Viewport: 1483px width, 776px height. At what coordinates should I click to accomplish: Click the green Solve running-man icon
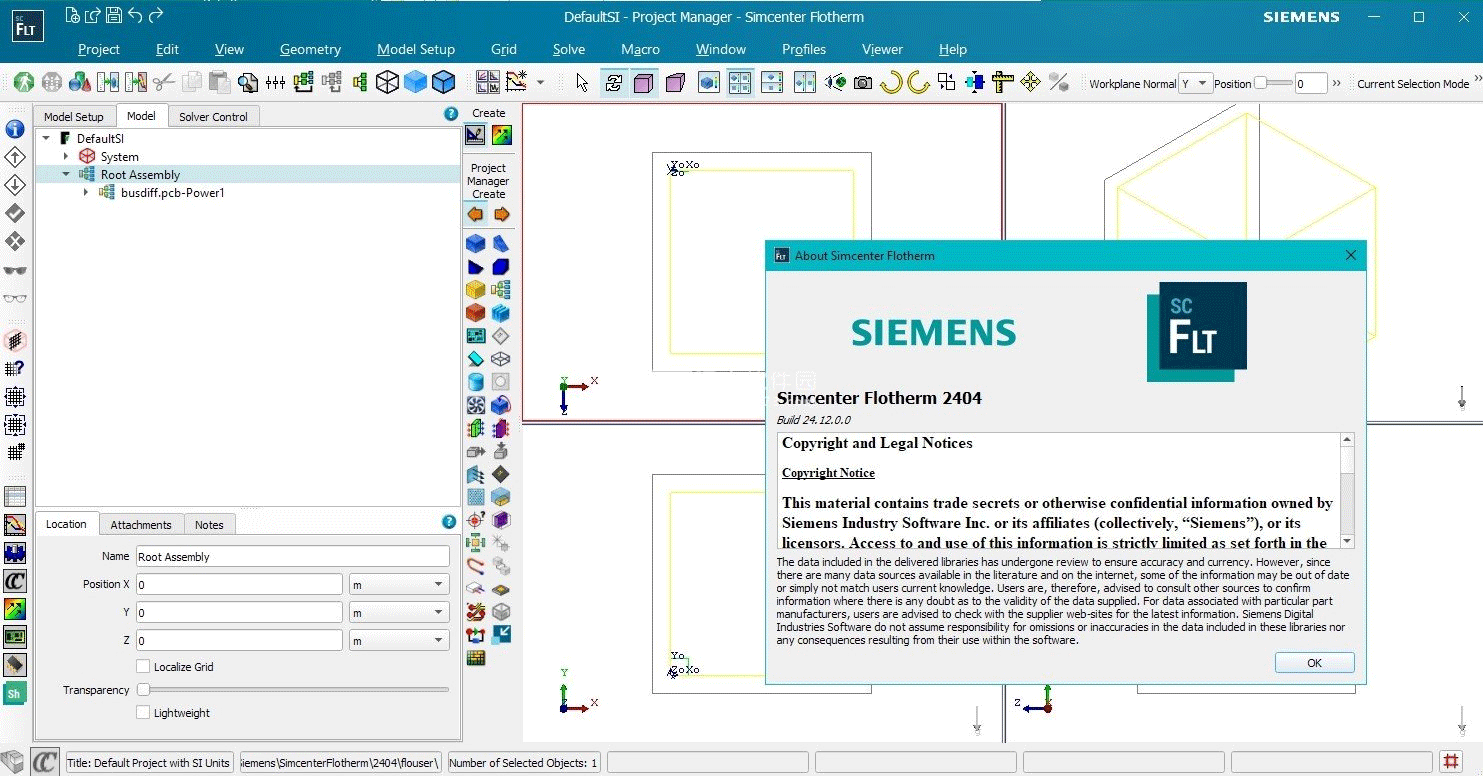pos(23,83)
